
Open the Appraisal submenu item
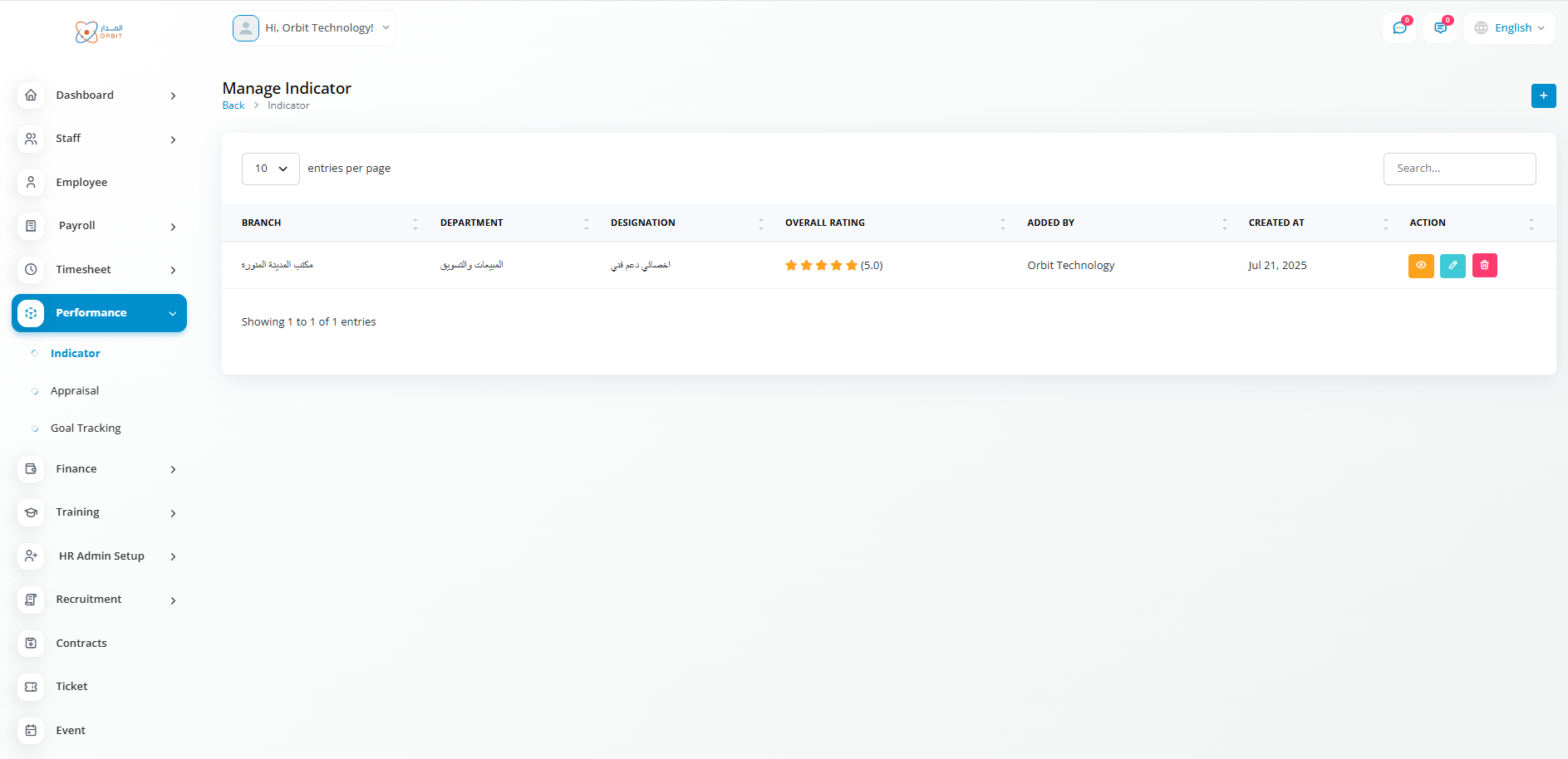coord(75,391)
